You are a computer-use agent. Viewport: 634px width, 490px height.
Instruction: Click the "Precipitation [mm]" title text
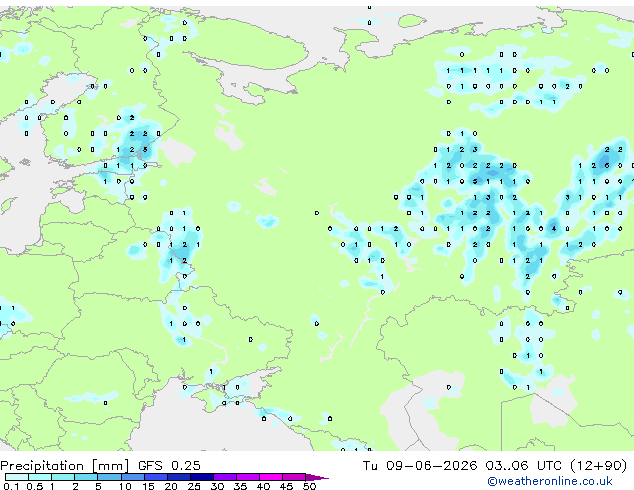point(64,466)
